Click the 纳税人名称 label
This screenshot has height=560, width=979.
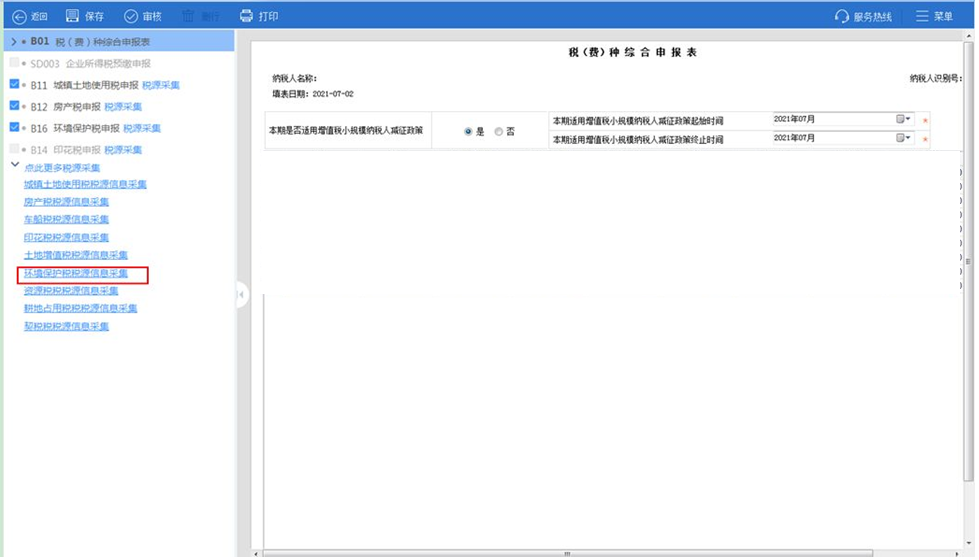pos(295,79)
